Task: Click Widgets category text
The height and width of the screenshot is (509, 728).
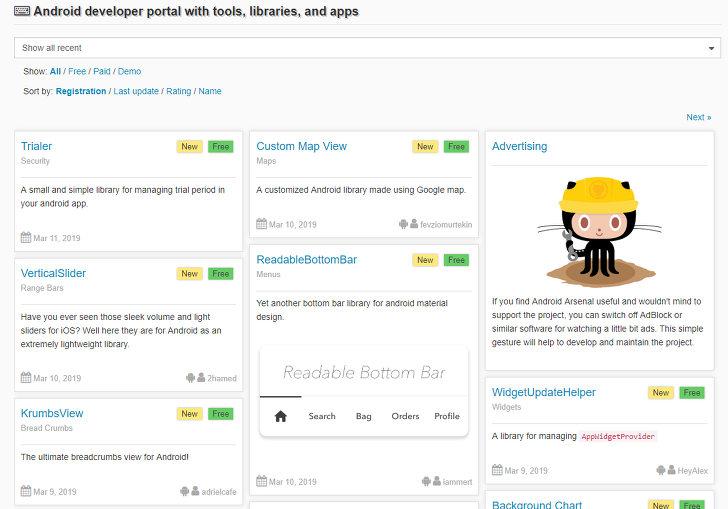Action: click(x=507, y=407)
